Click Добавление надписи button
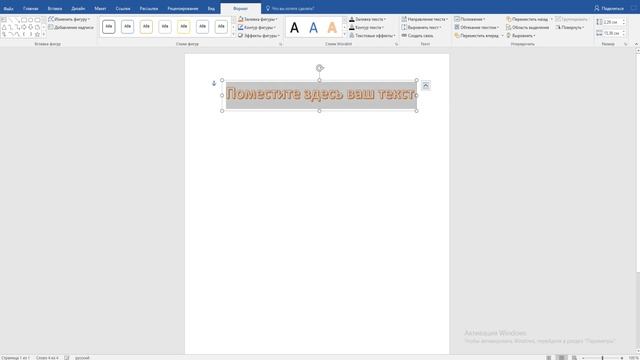640x360 pixels. coord(71,27)
